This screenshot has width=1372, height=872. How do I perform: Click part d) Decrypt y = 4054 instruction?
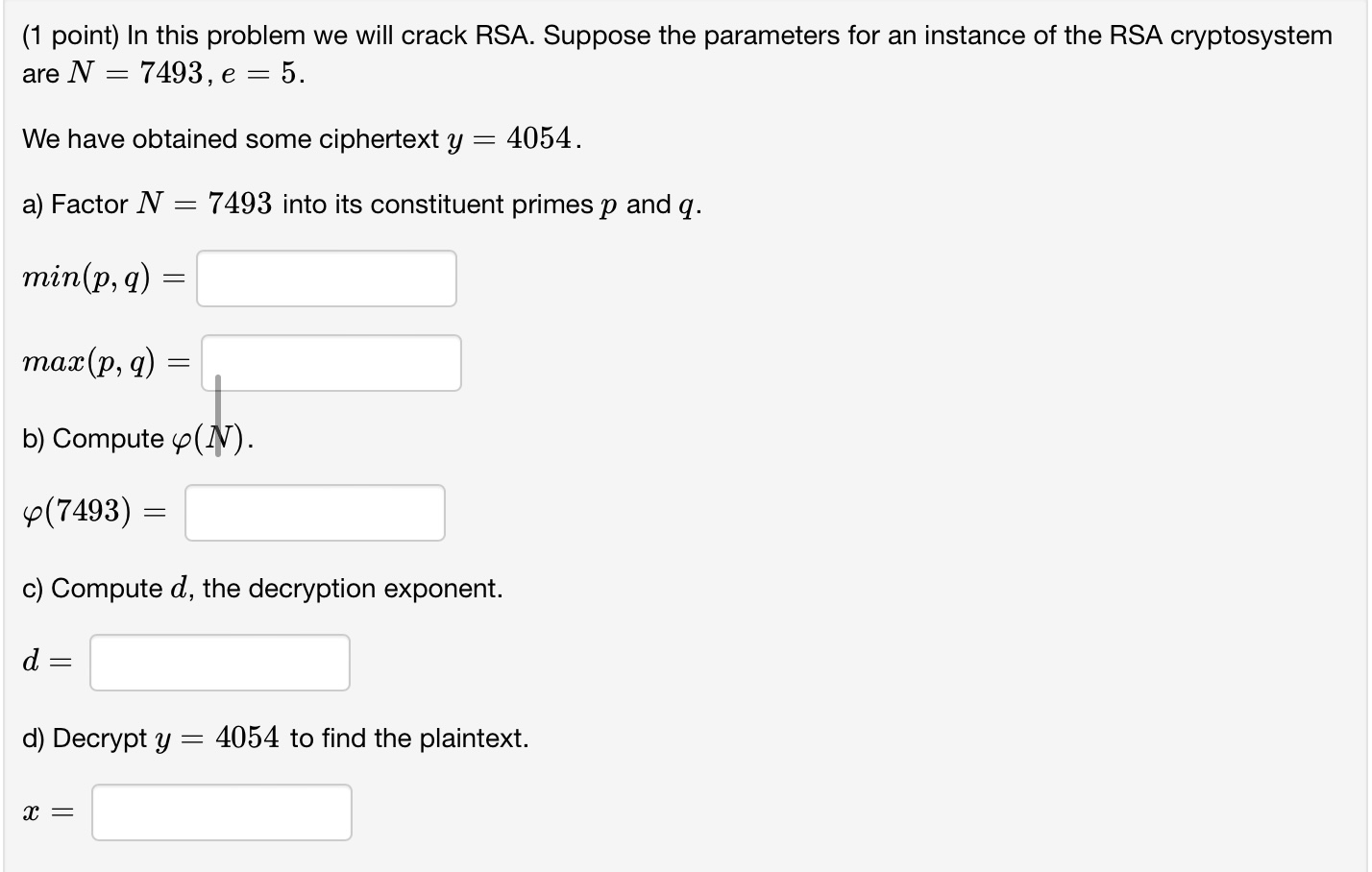[x=276, y=737]
